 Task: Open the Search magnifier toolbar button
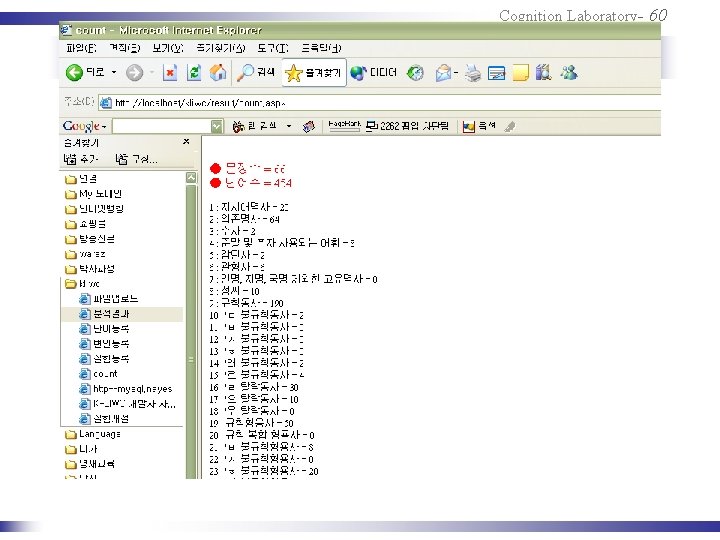[256, 73]
